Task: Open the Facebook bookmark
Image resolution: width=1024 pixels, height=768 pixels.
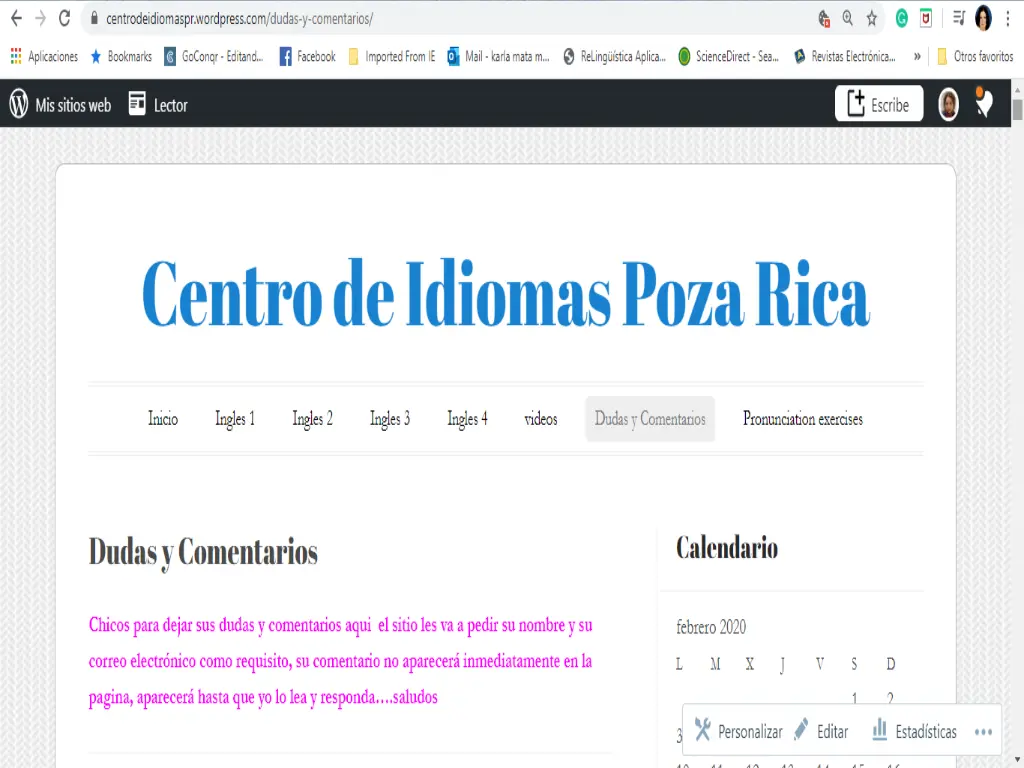Action: pyautogui.click(x=308, y=56)
